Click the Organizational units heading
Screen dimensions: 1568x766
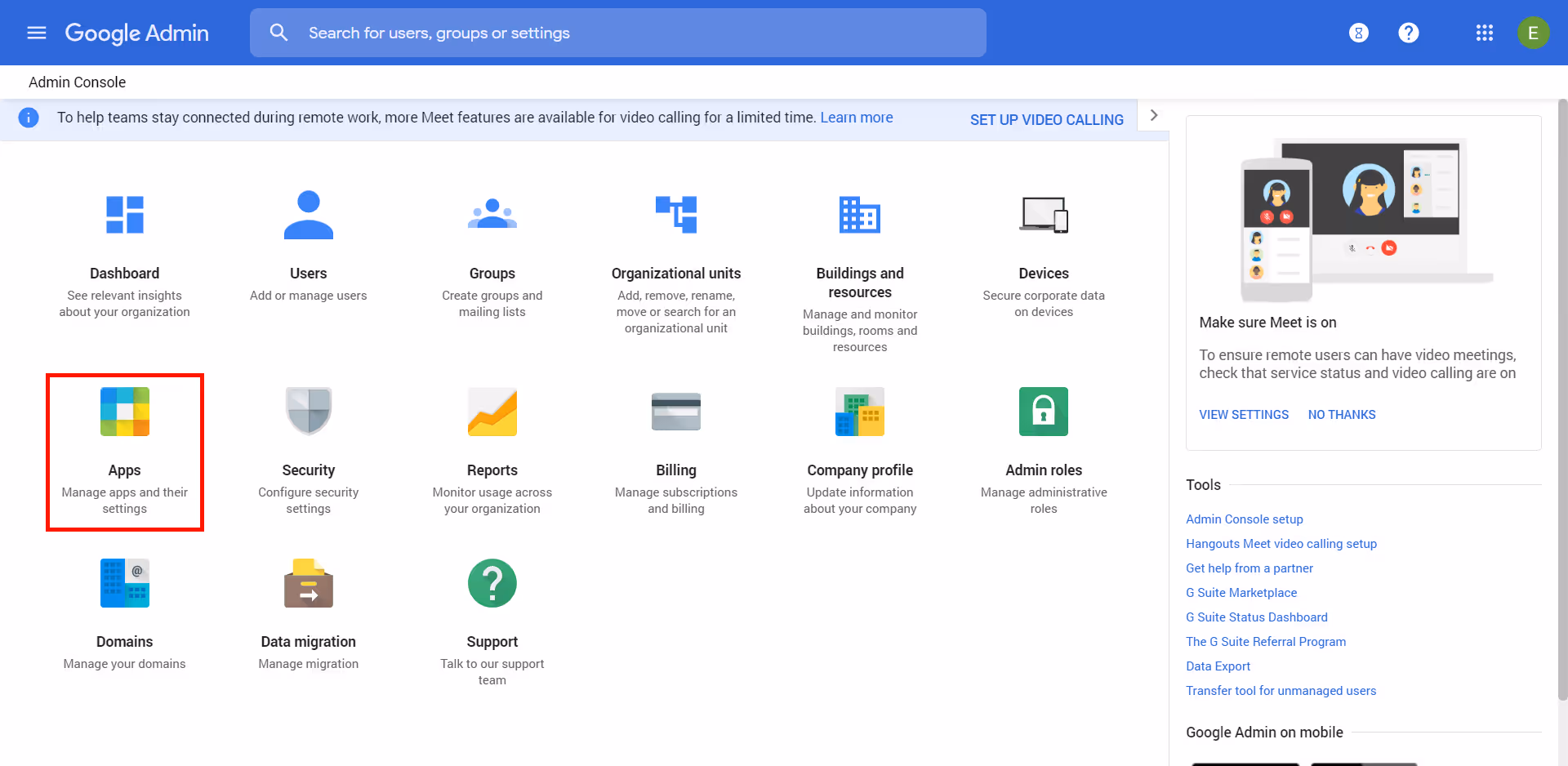point(676,274)
